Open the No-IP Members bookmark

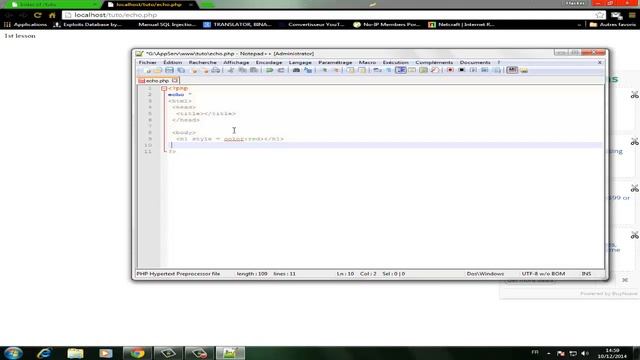point(387,24)
